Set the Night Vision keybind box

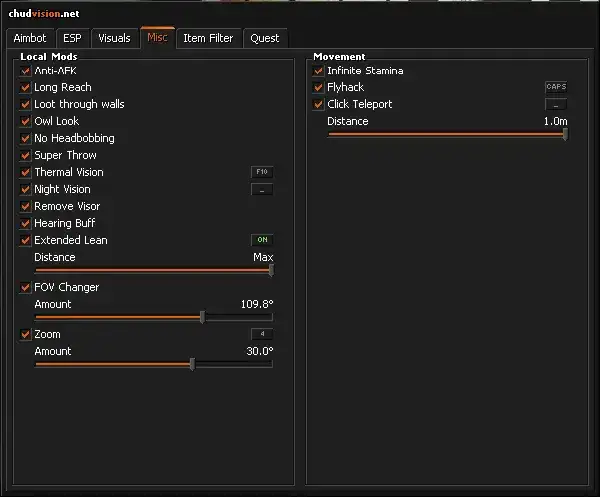[x=261, y=190]
